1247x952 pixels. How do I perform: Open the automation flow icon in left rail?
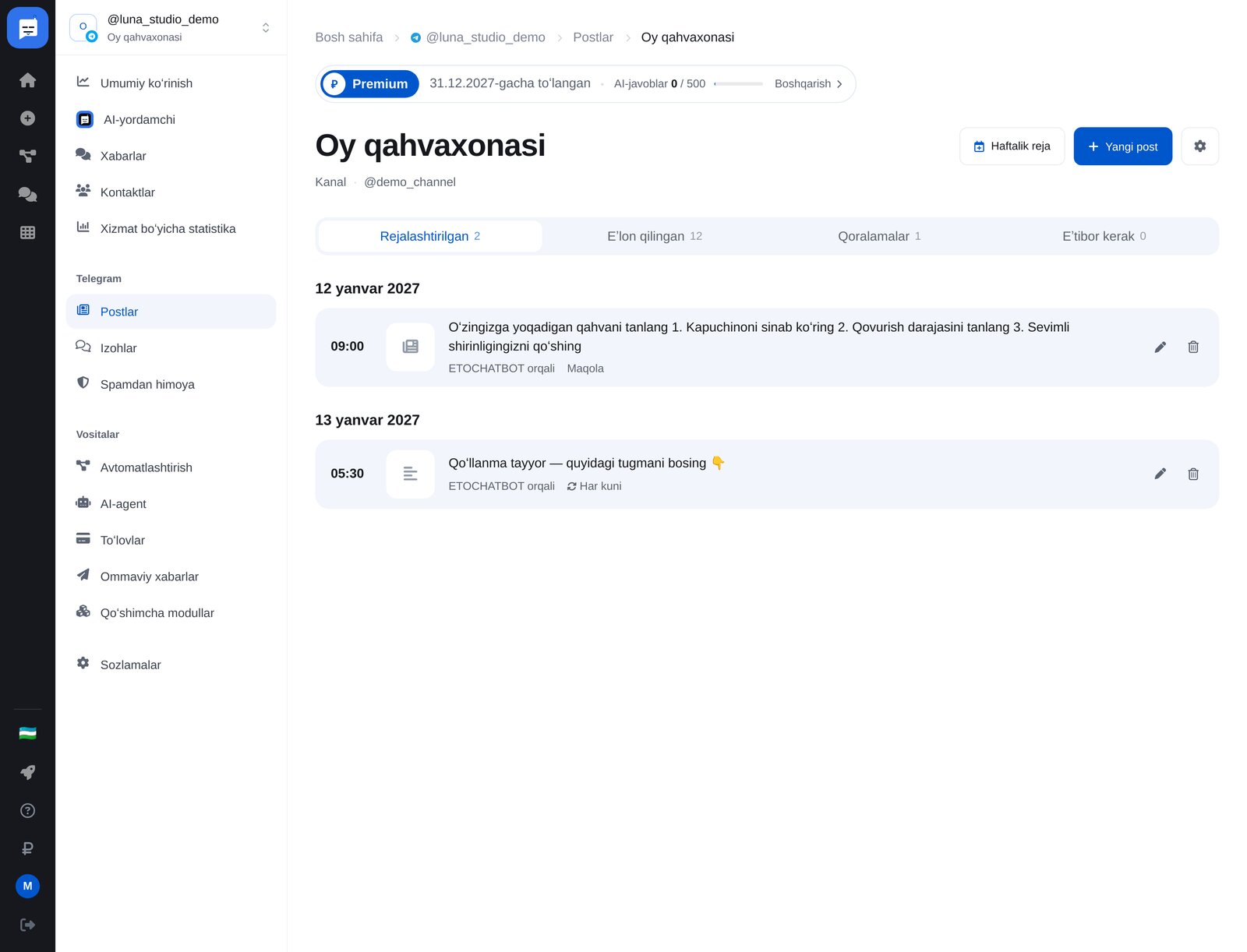27,156
